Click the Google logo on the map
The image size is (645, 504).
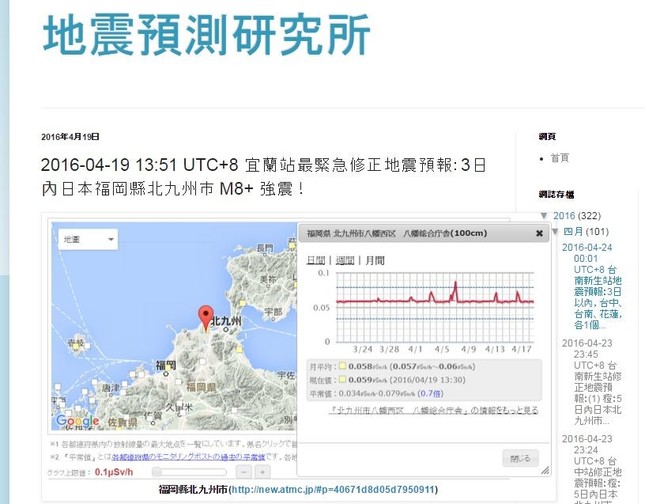point(77,421)
